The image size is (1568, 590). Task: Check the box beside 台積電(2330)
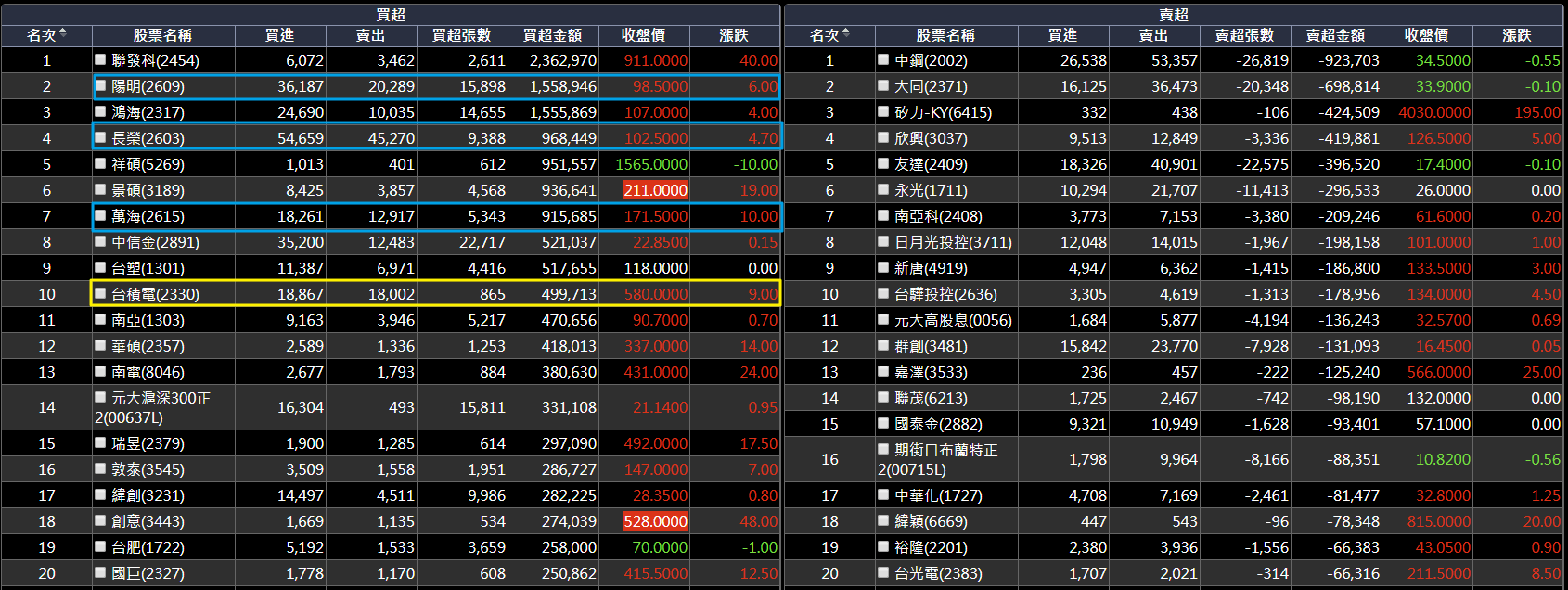click(x=100, y=293)
